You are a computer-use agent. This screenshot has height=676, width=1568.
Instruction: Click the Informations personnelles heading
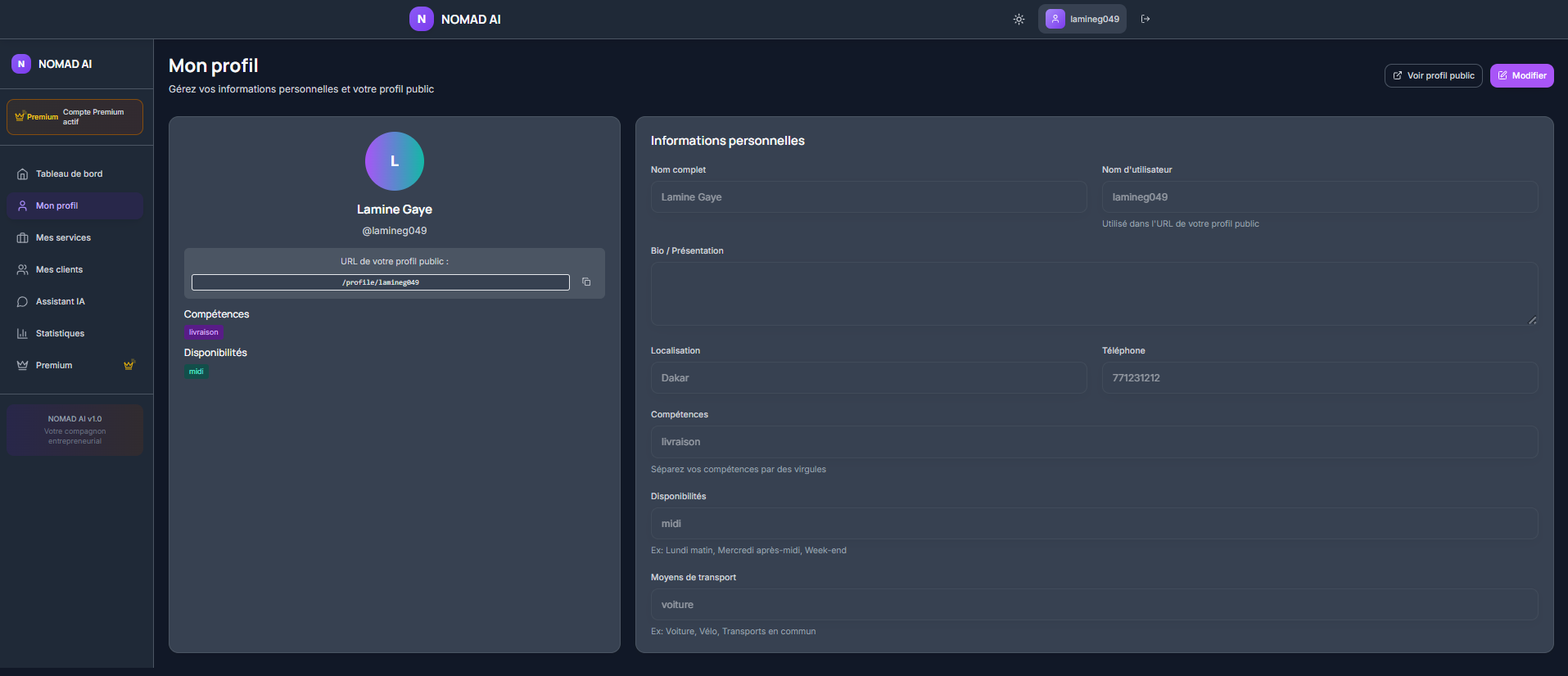click(x=728, y=141)
